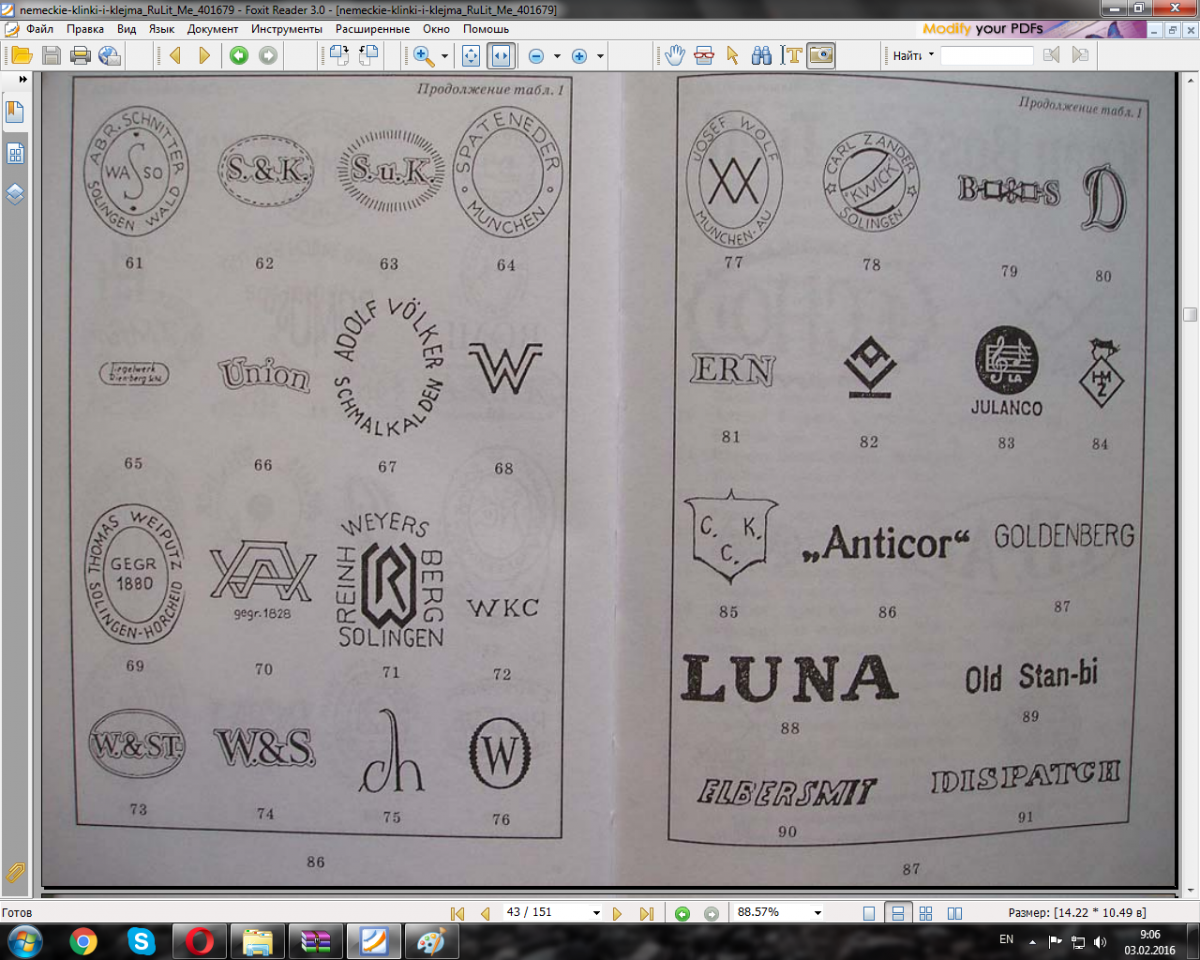Open the Bookmarks panel icon

(15, 112)
